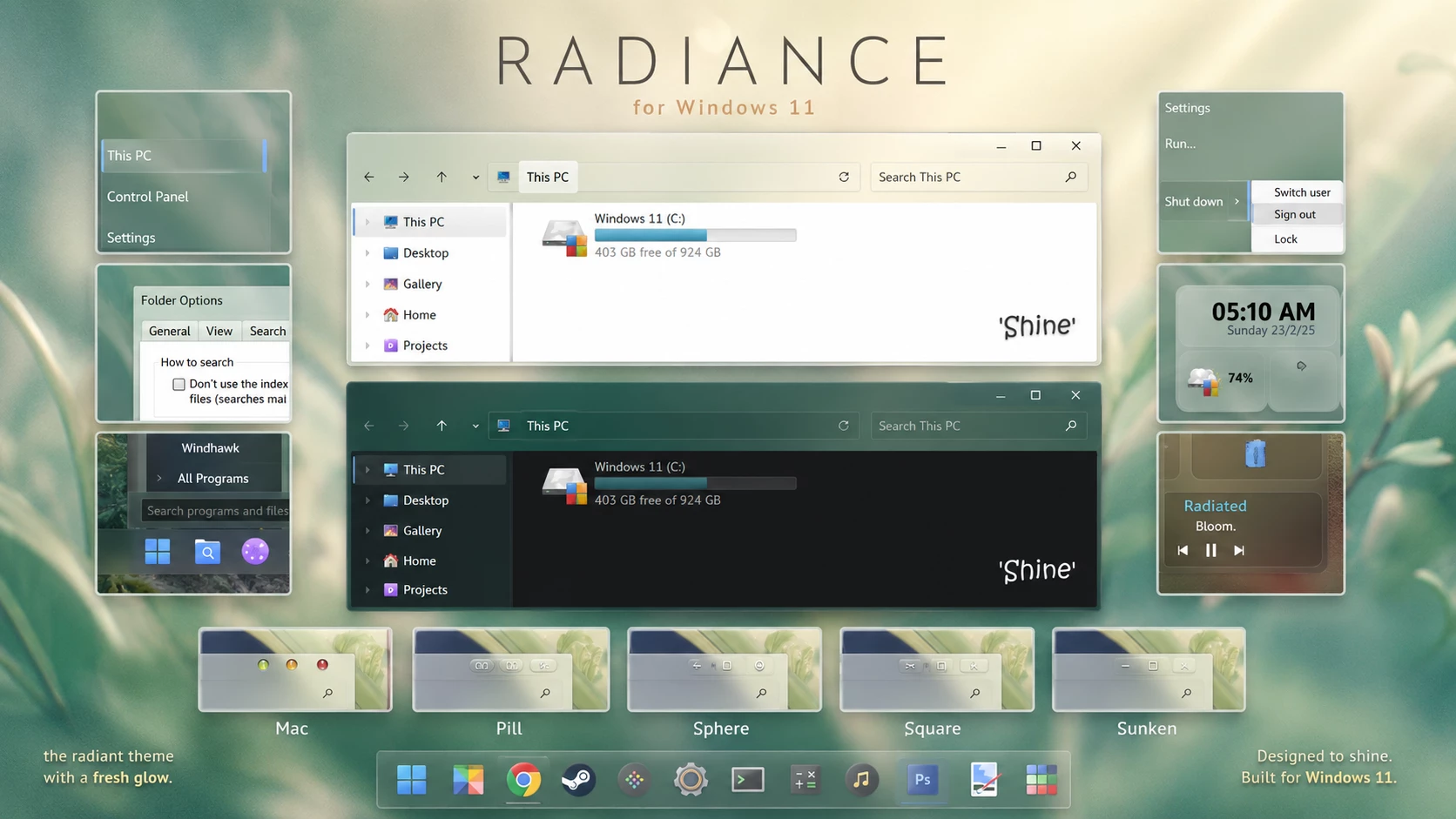The width and height of the screenshot is (1456, 819).
Task: Launch Google Chrome from the taskbar
Action: [523, 780]
